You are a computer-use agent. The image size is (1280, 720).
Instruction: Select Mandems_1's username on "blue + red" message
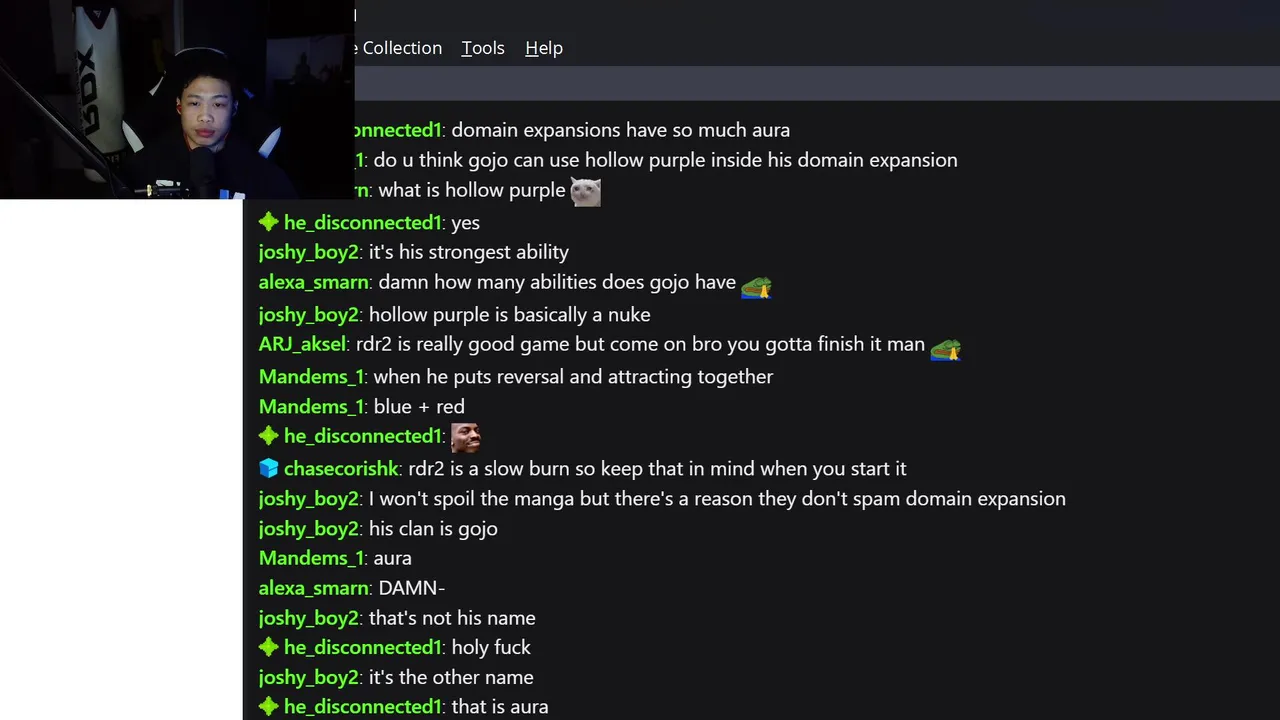click(x=311, y=407)
